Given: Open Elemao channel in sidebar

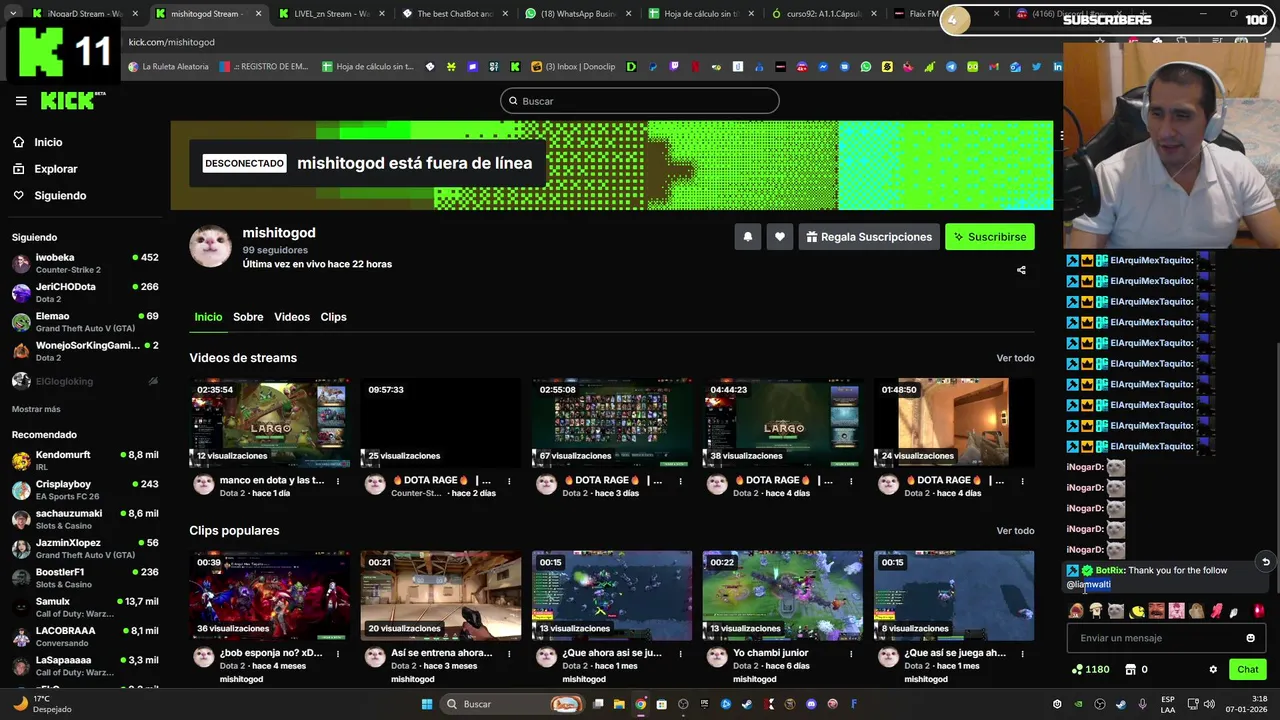Looking at the screenshot, I should pyautogui.click(x=85, y=322).
